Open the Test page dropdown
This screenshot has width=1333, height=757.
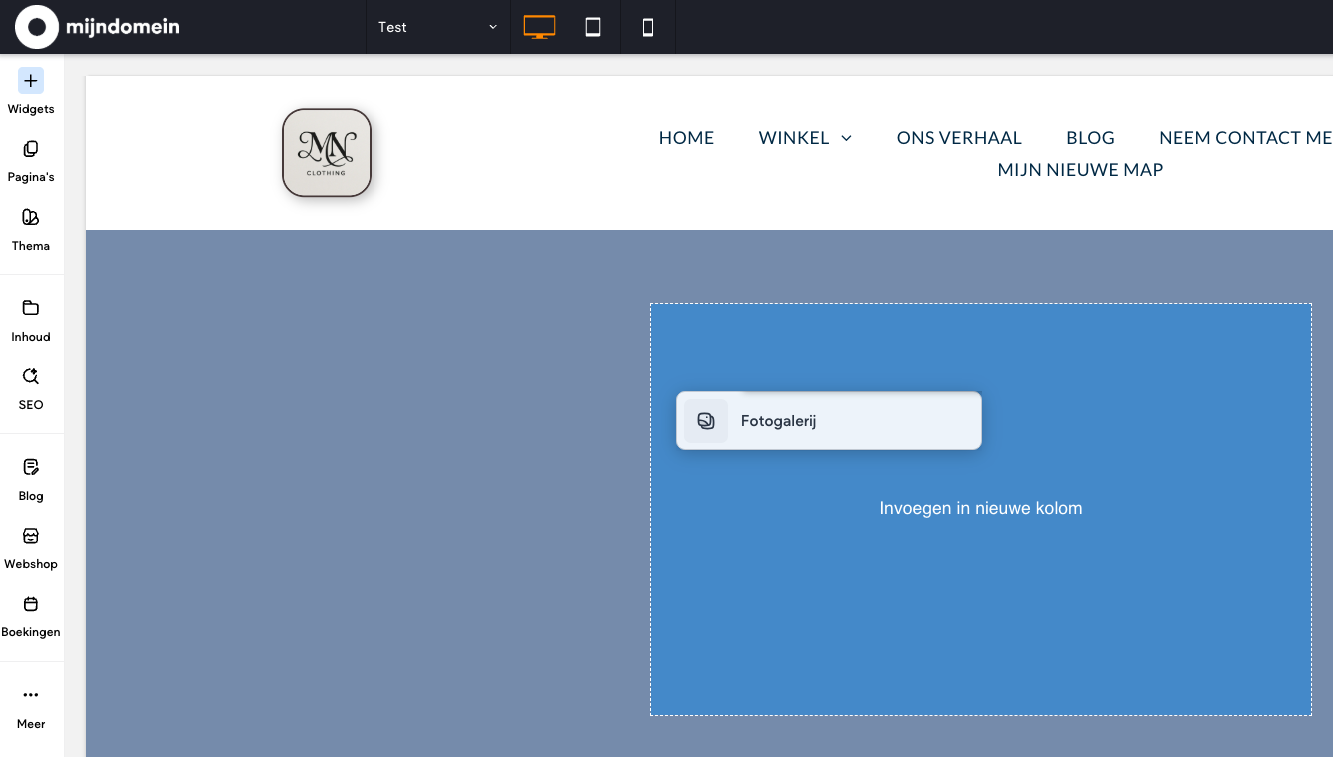pos(437,27)
